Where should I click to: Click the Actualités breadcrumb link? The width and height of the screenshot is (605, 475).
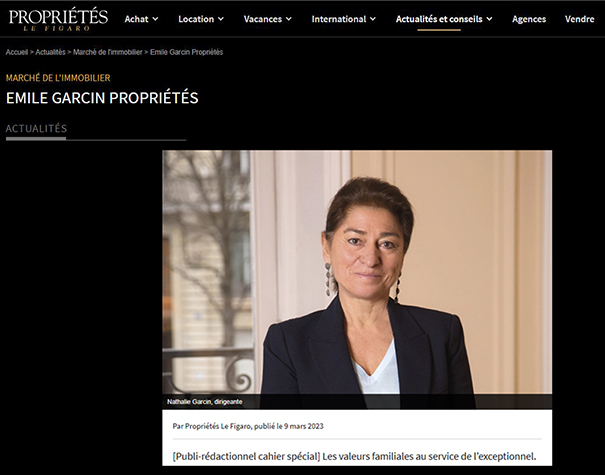coord(51,52)
